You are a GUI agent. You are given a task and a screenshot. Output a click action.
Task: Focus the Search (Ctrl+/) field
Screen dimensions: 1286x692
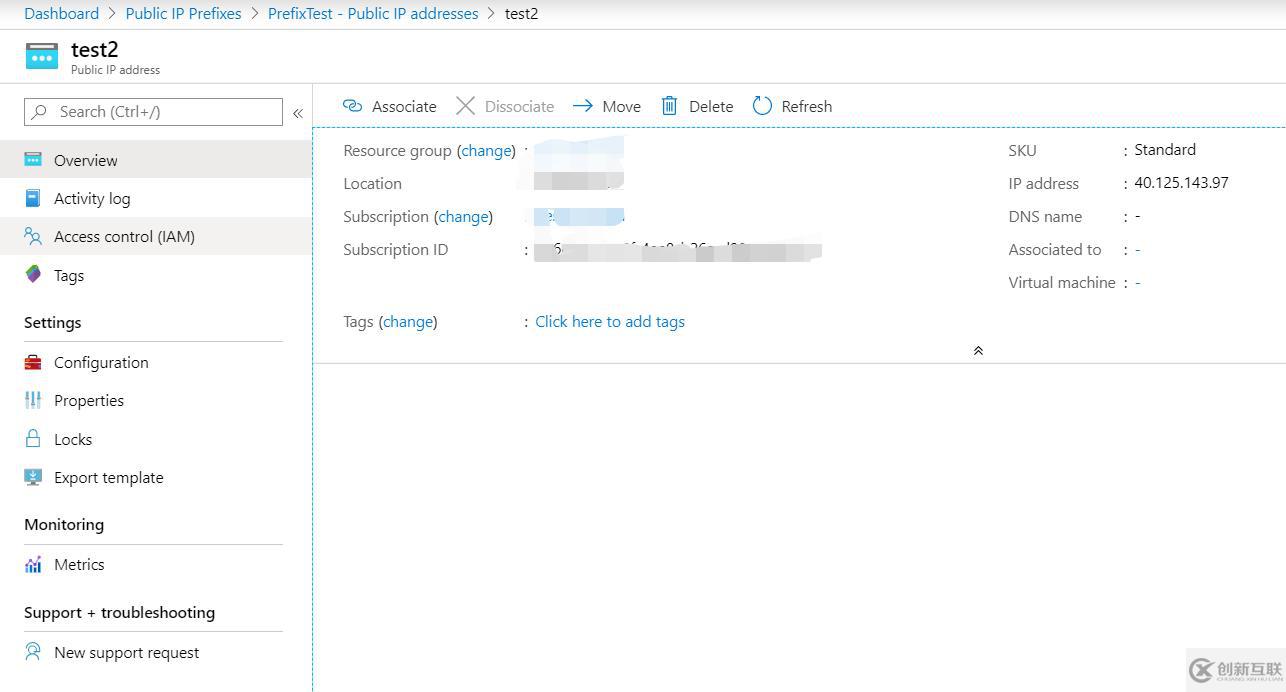[x=153, y=112]
